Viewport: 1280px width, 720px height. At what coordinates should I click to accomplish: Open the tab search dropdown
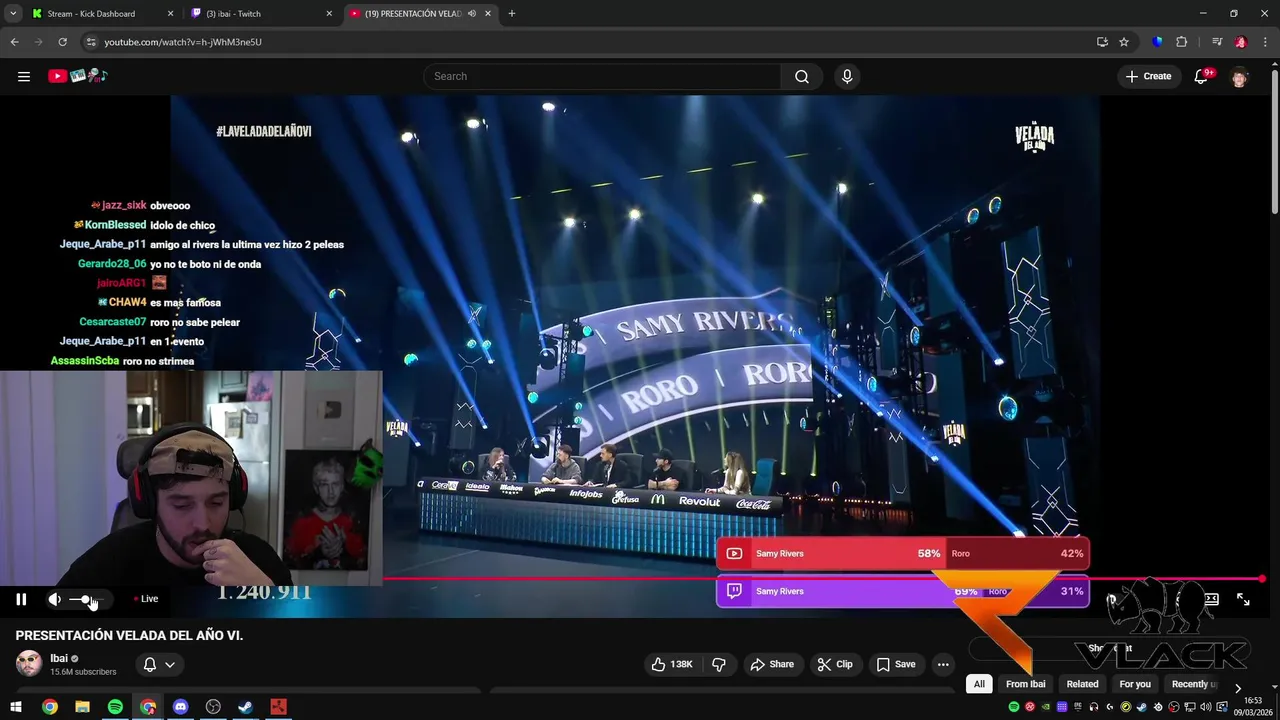13,14
